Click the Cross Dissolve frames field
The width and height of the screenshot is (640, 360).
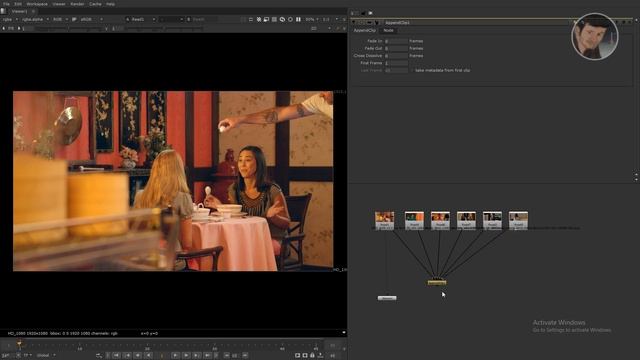(396, 56)
